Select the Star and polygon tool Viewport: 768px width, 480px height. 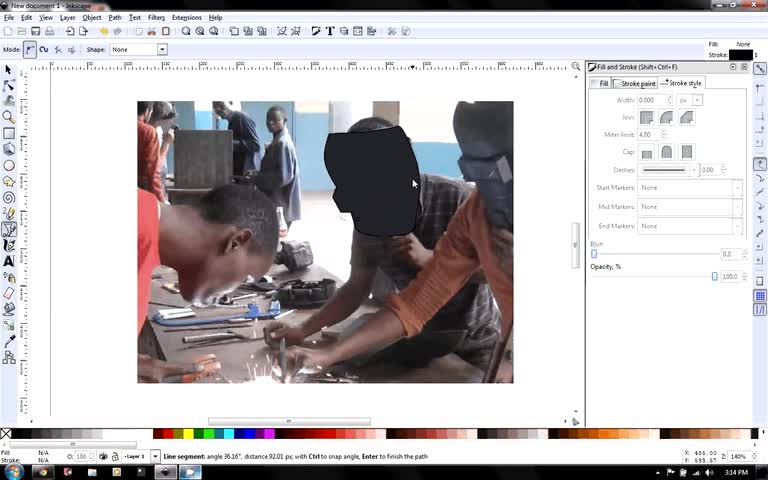click(x=8, y=182)
